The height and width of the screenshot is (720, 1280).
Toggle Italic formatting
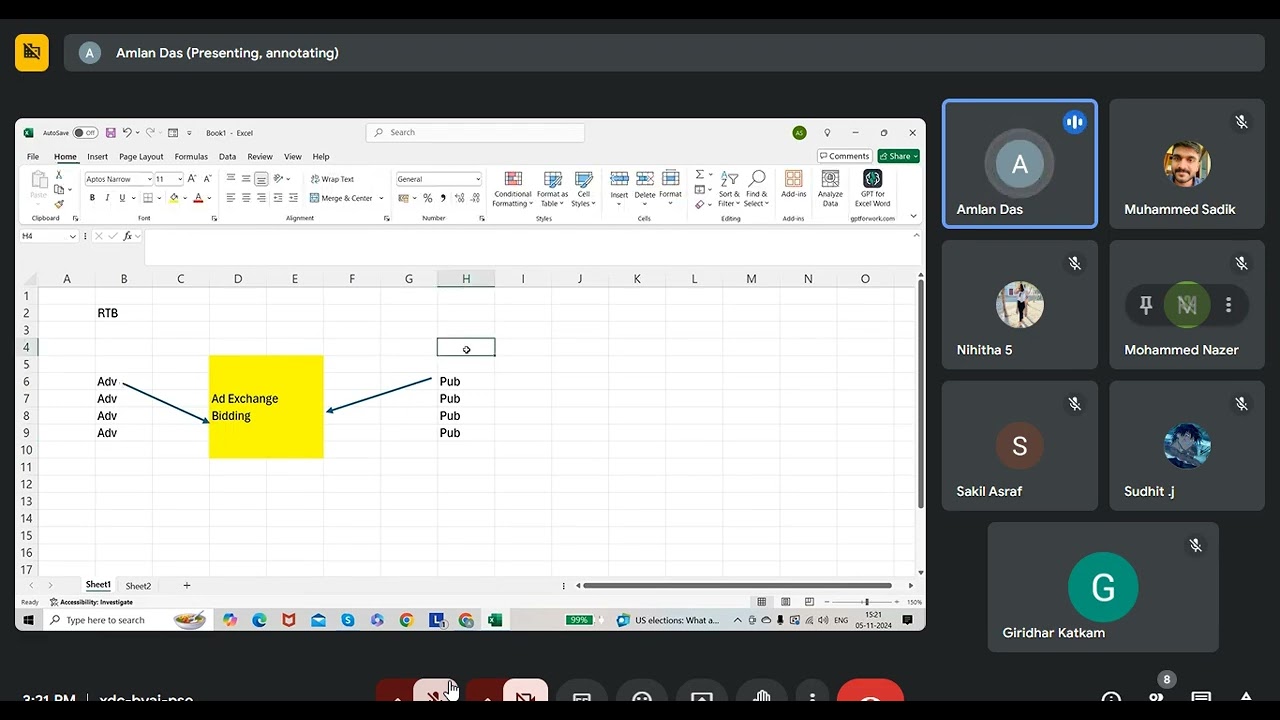coord(107,198)
